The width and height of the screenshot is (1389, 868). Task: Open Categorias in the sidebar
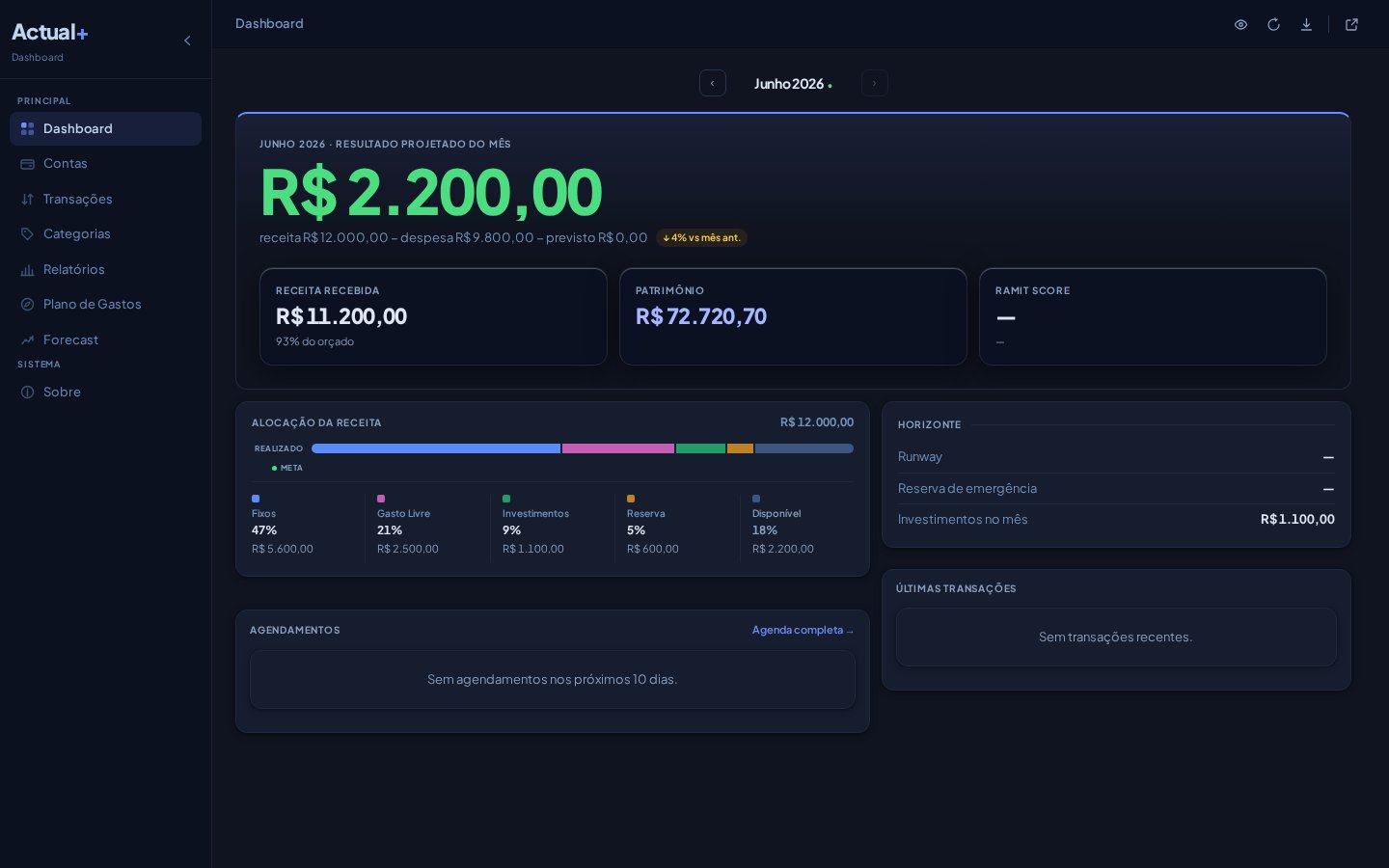click(105, 234)
